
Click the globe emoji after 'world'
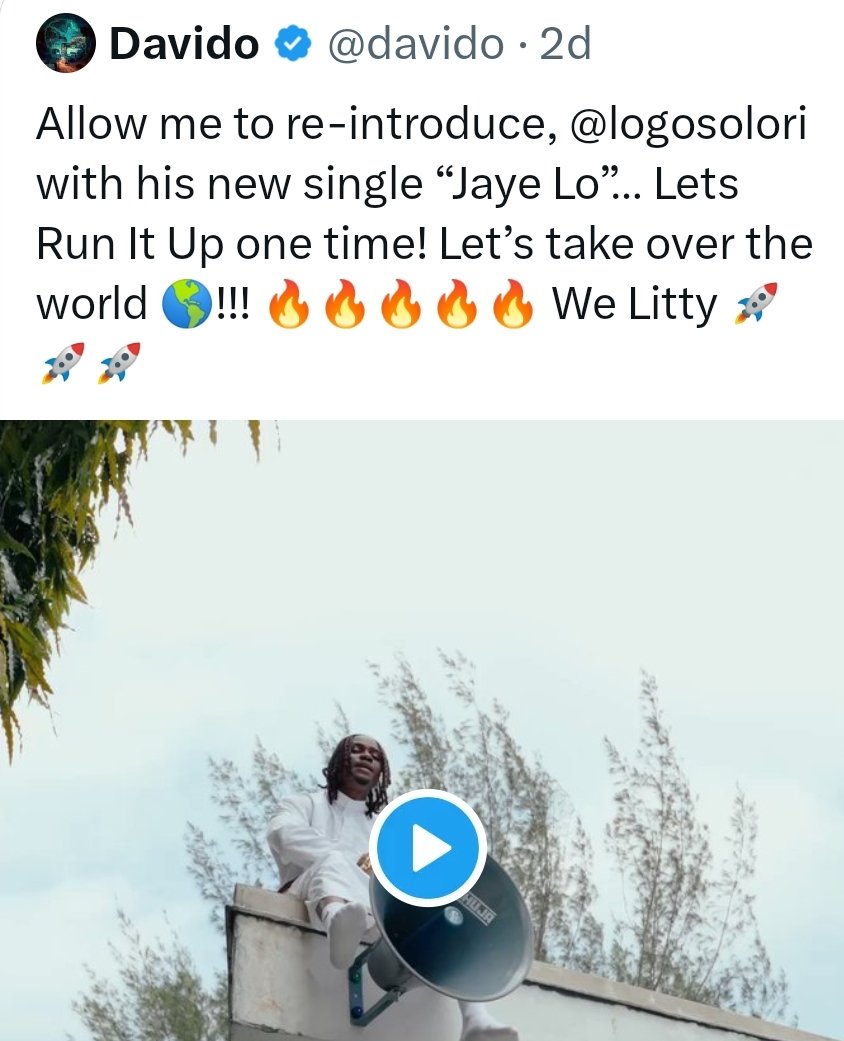point(187,305)
